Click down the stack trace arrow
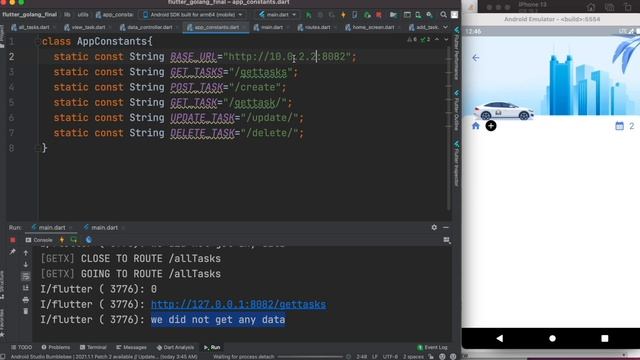This screenshot has height=360, width=640. click(x=26, y=264)
